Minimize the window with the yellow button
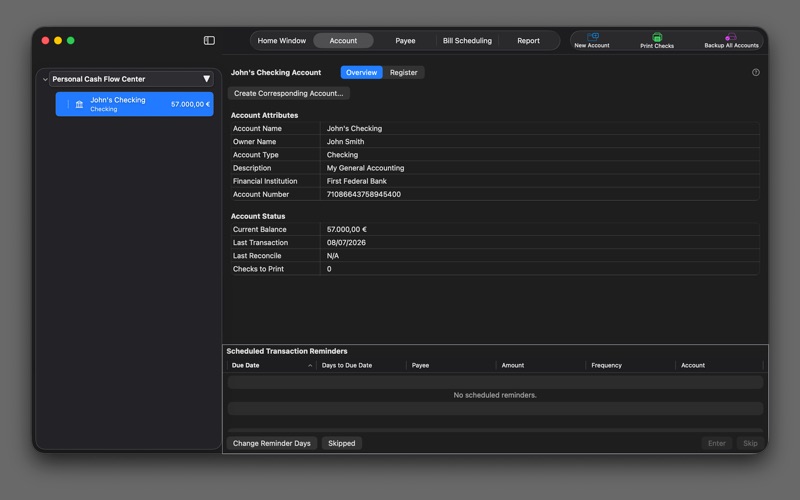This screenshot has height=500, width=800. (x=58, y=40)
